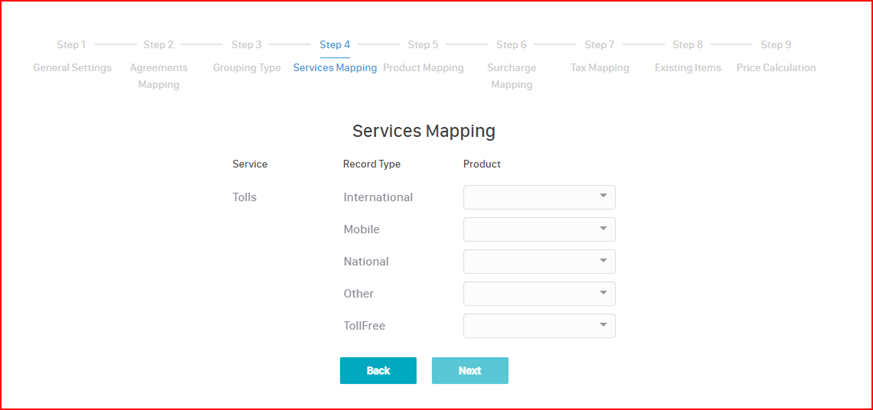This screenshot has height=410, width=873.
Task: Go to Step 1 General Settings
Action: (73, 56)
